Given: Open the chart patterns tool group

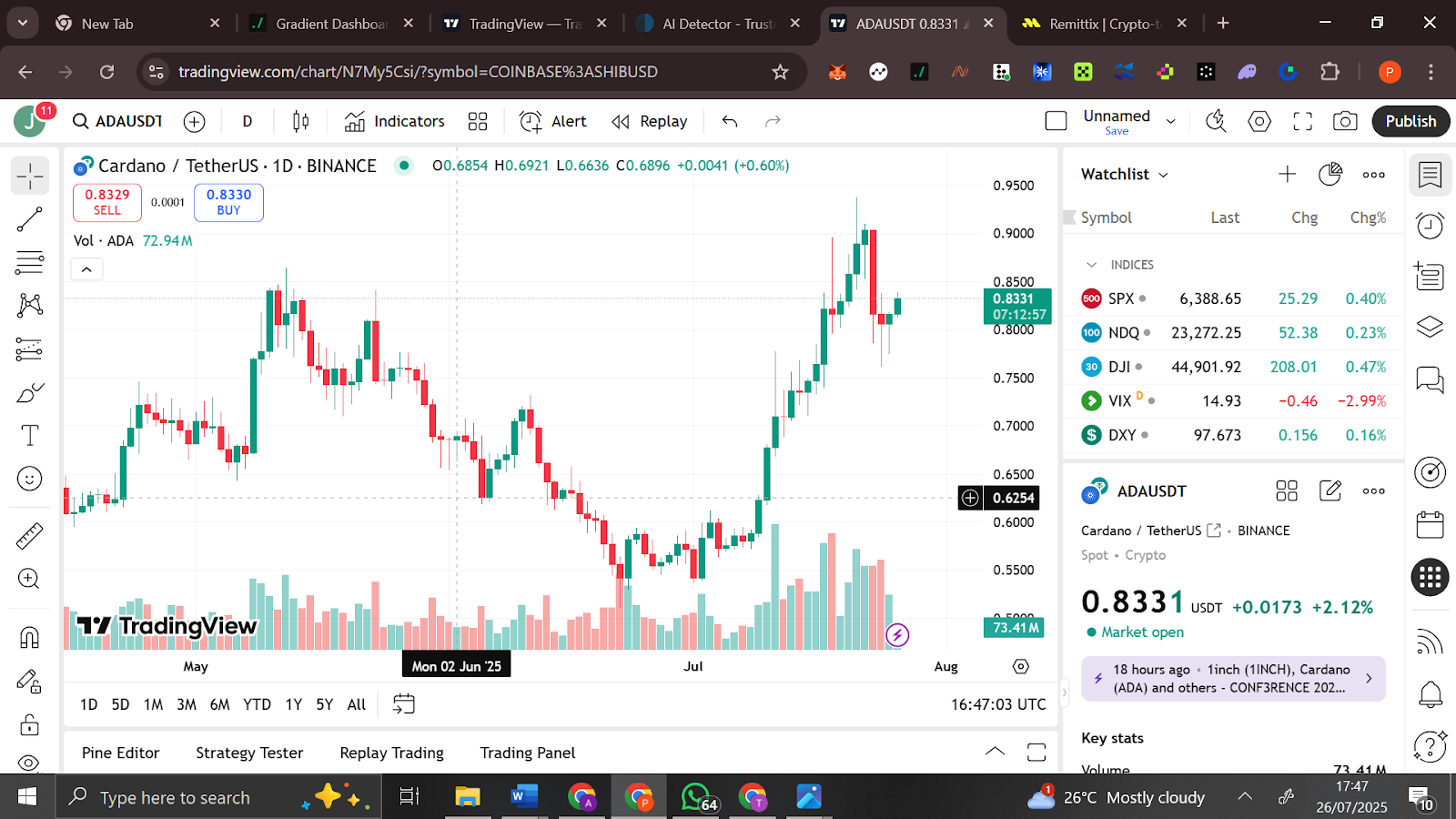Looking at the screenshot, I should coord(29,306).
